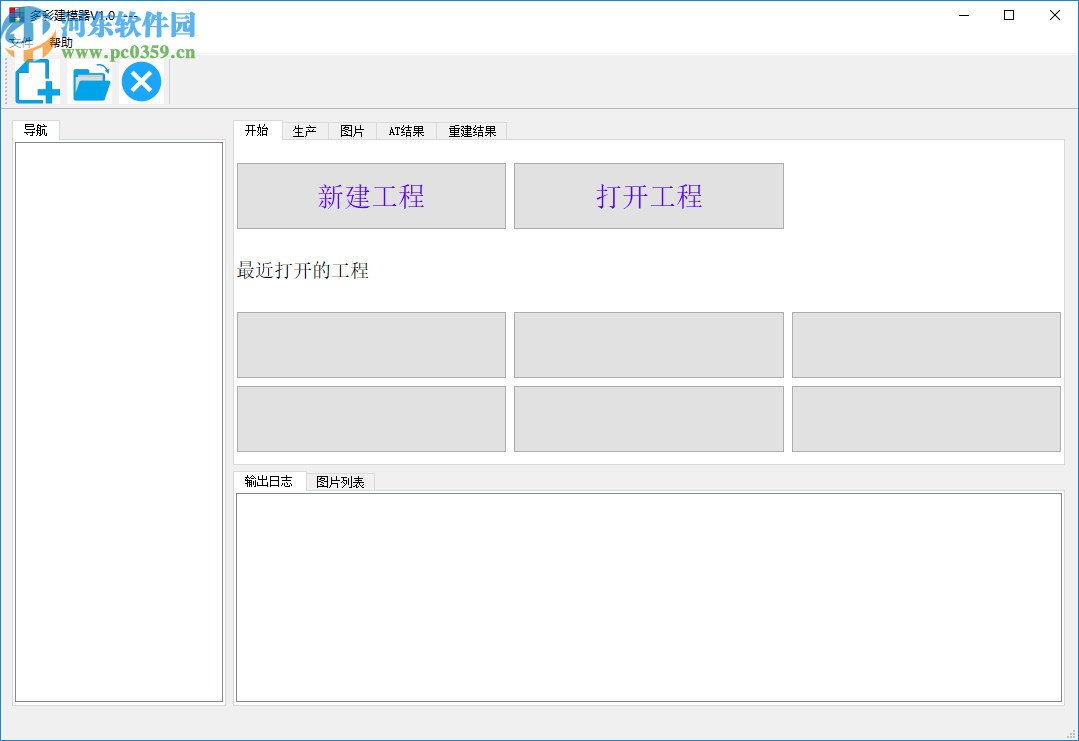Close the application window
Viewport: 1079px width, 741px height.
[1054, 15]
